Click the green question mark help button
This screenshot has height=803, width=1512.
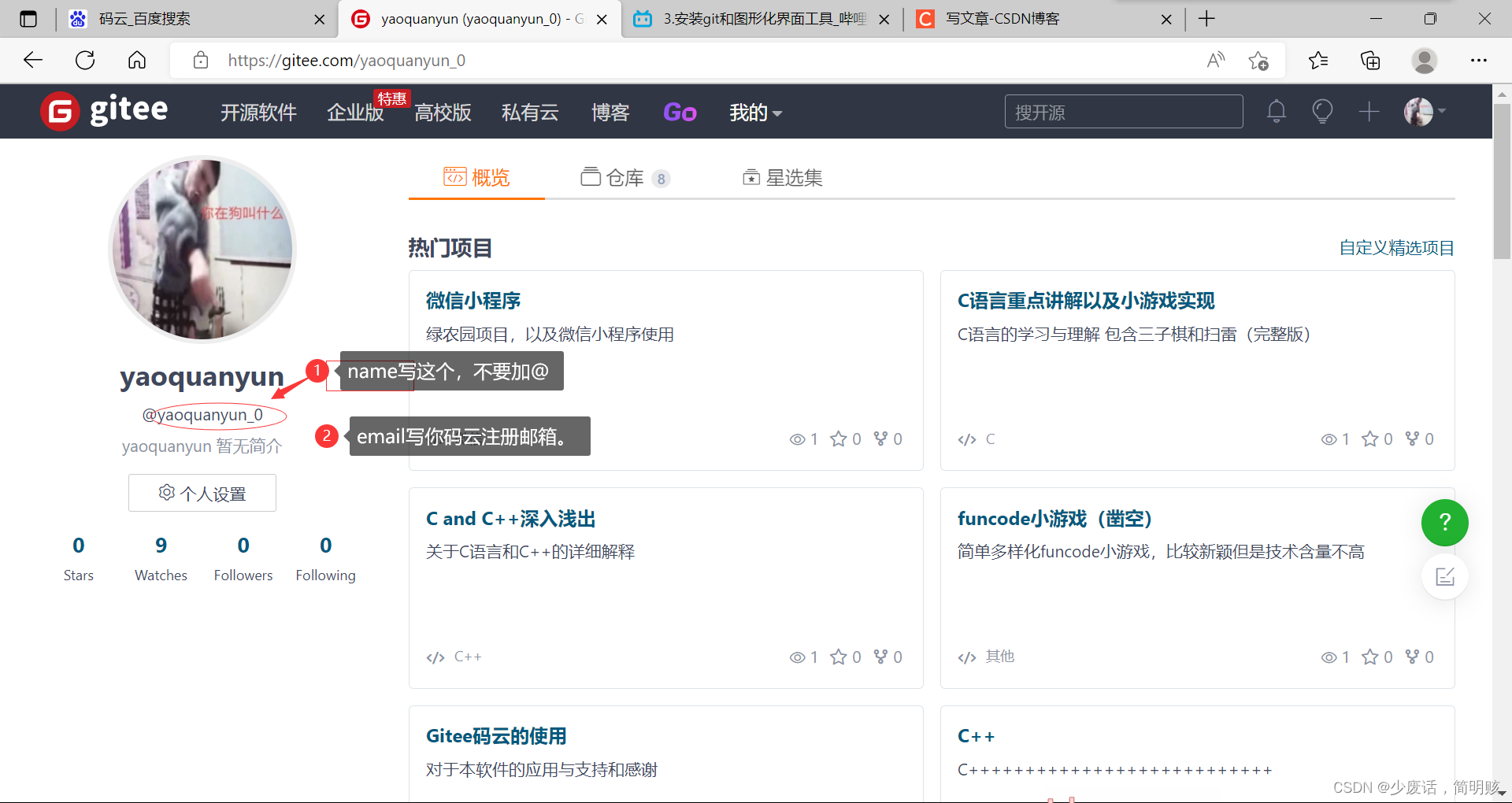(1444, 523)
